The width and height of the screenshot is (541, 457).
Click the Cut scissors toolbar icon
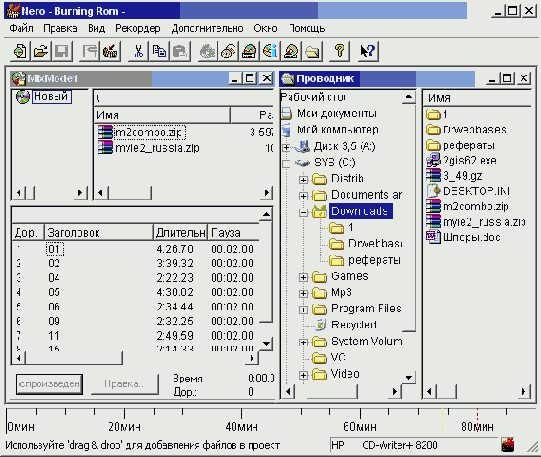tap(138, 51)
